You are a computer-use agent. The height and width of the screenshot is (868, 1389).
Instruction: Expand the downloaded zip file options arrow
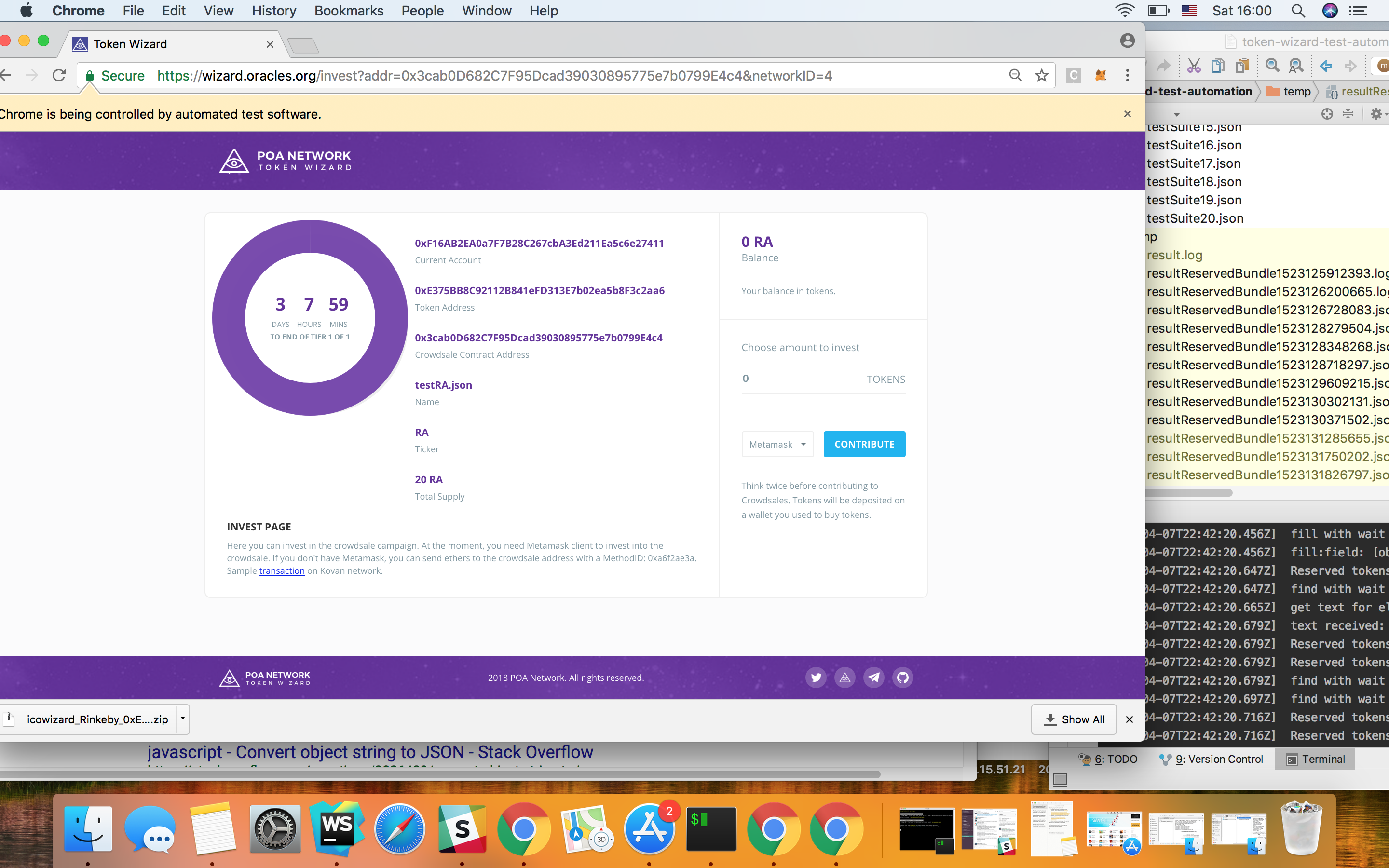pos(182,719)
